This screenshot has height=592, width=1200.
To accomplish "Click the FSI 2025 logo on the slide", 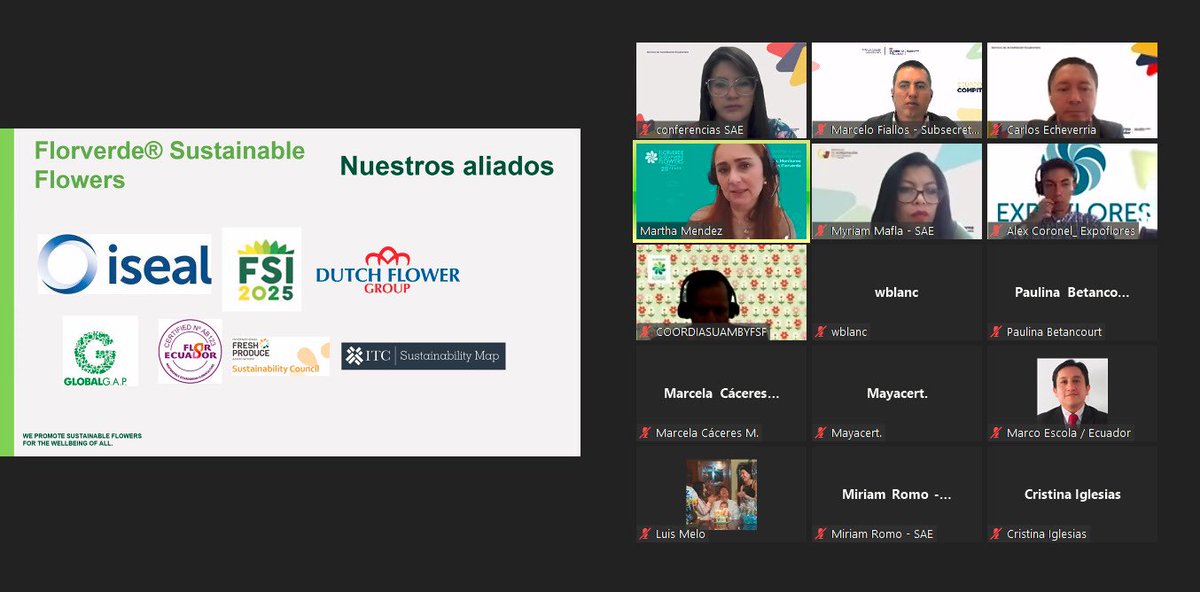I will 261,268.
